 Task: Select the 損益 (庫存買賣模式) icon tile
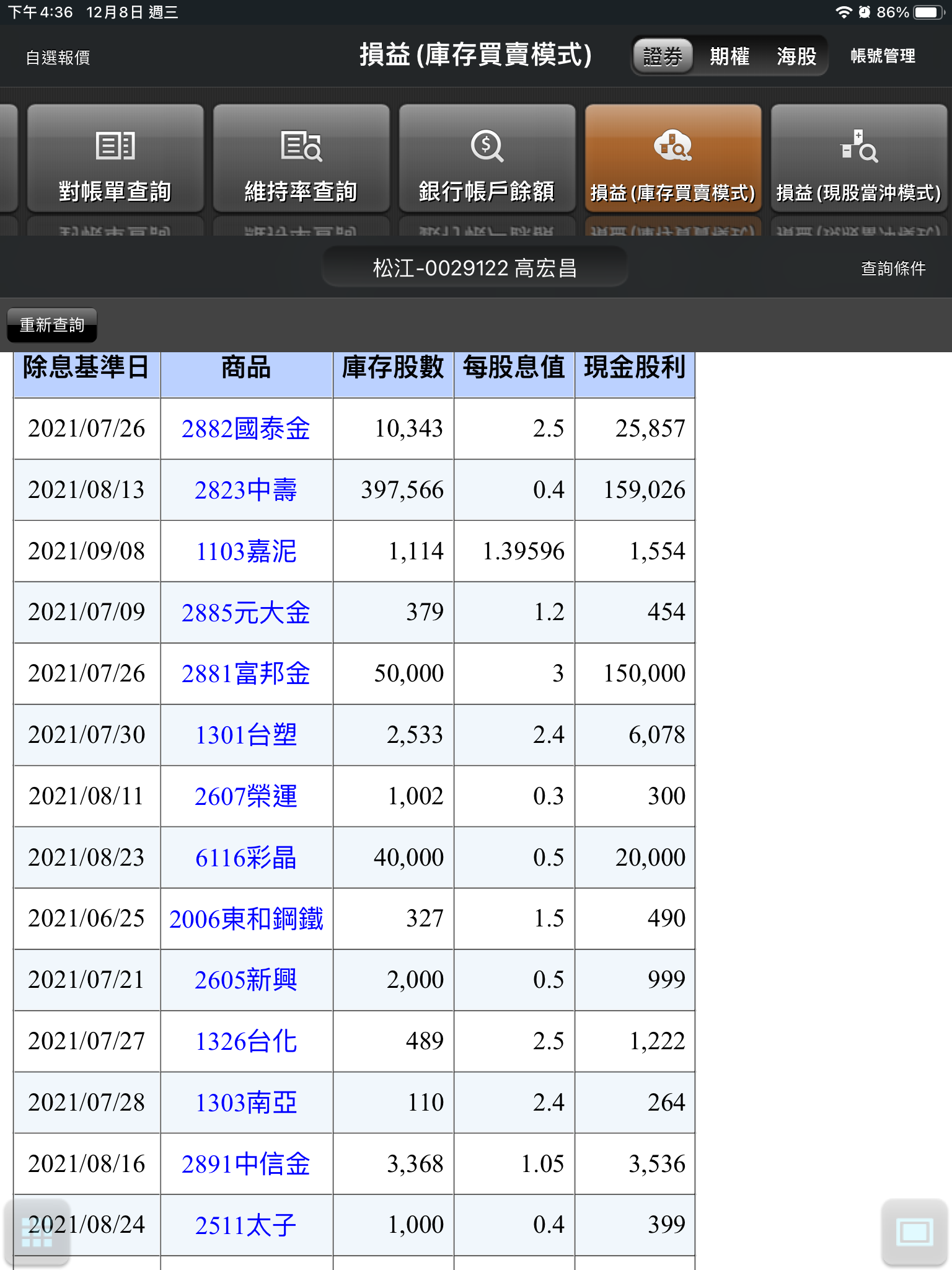point(673,159)
